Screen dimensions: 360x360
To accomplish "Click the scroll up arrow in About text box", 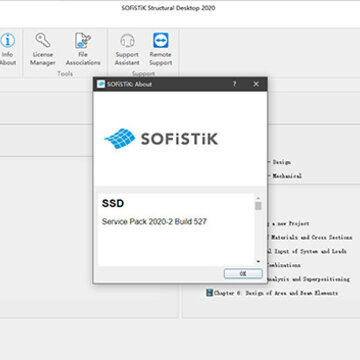I will [x=258, y=198].
